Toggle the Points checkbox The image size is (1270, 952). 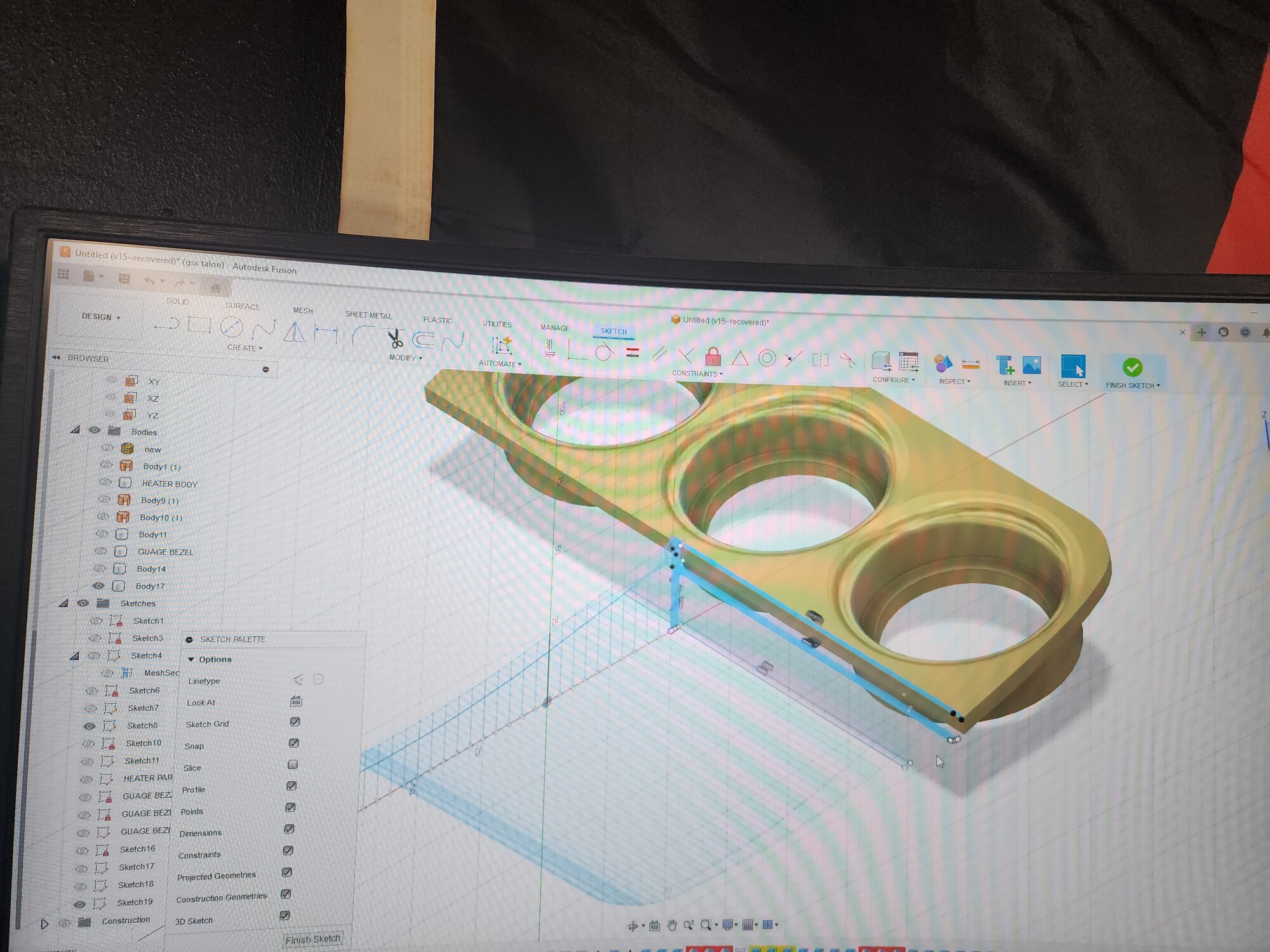(290, 807)
